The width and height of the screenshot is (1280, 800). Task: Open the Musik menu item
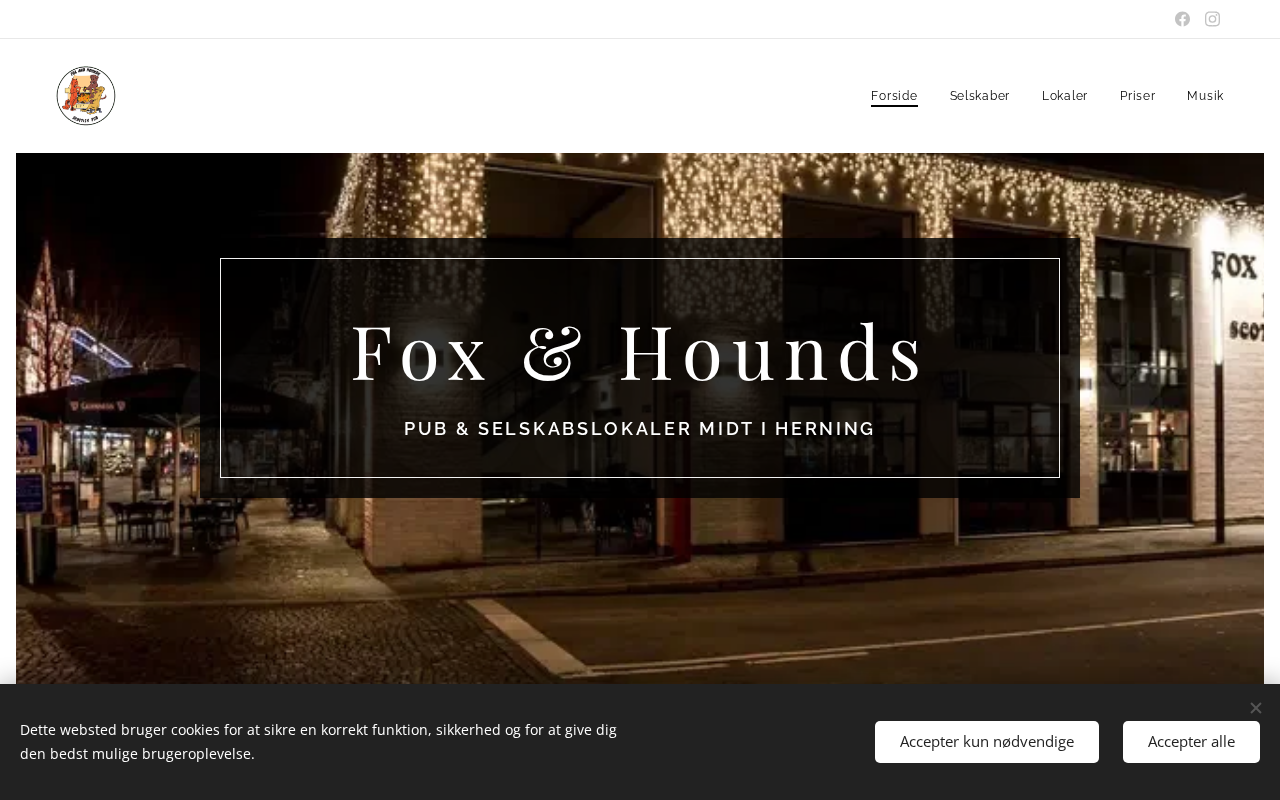pos(1205,96)
